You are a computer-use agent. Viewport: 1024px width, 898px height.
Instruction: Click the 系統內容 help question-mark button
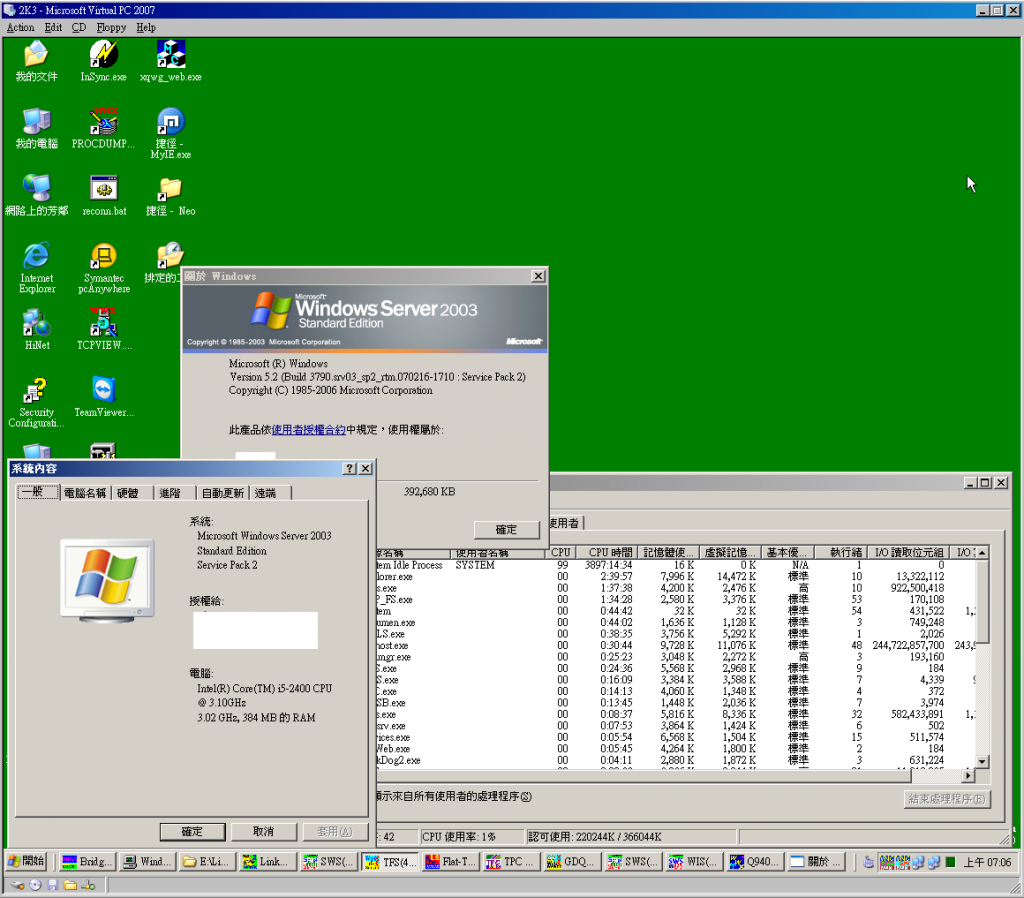349,468
